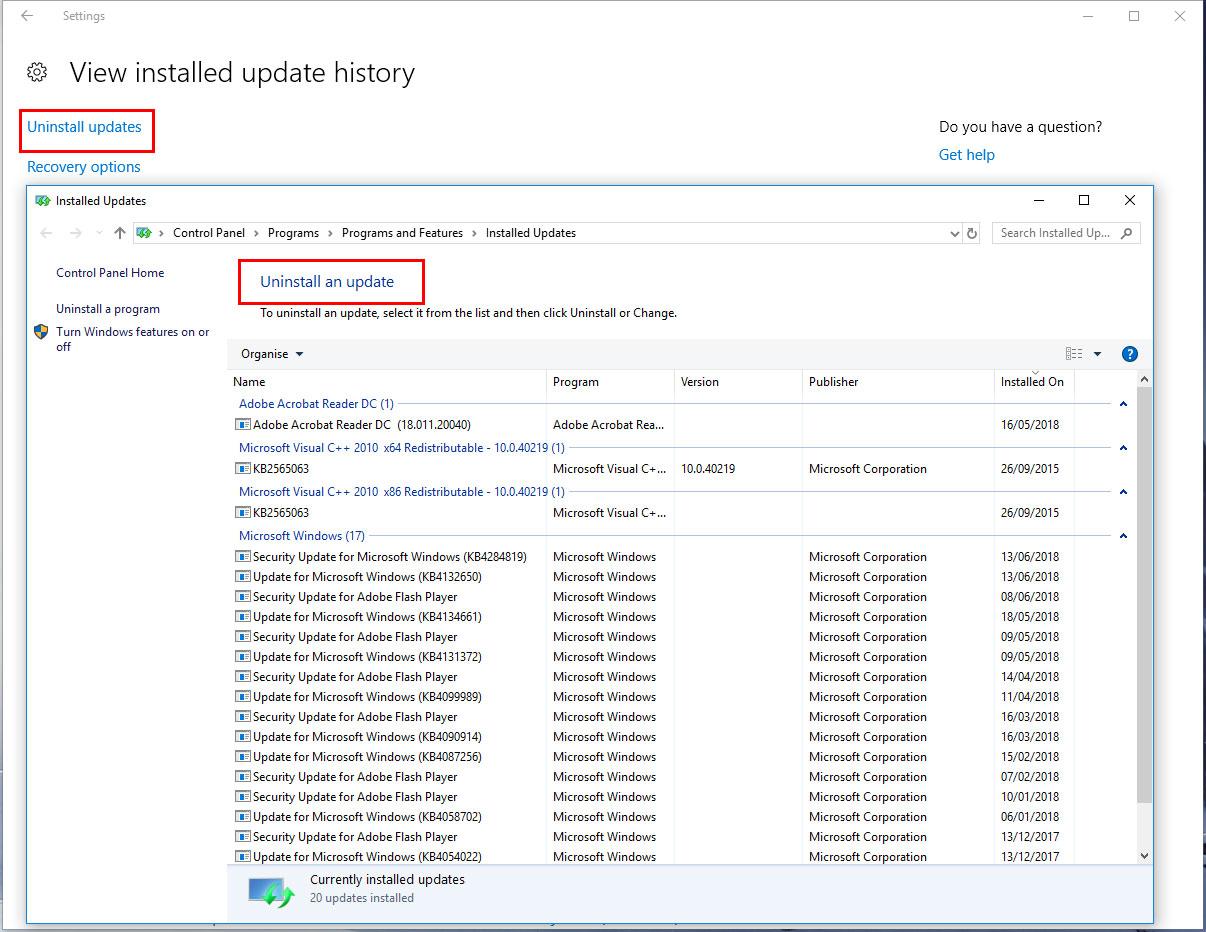Collapse the Adobe Acrobat Reader DC (1) group

(x=1123, y=404)
